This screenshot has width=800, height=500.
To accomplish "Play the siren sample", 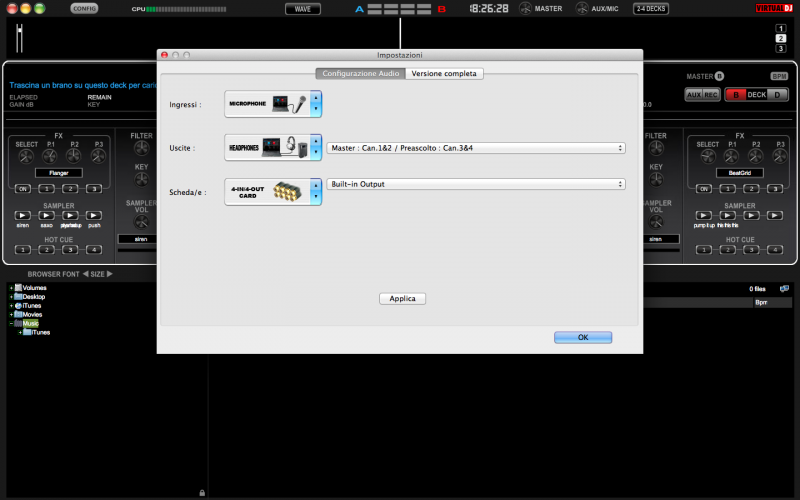I will tap(22, 215).
